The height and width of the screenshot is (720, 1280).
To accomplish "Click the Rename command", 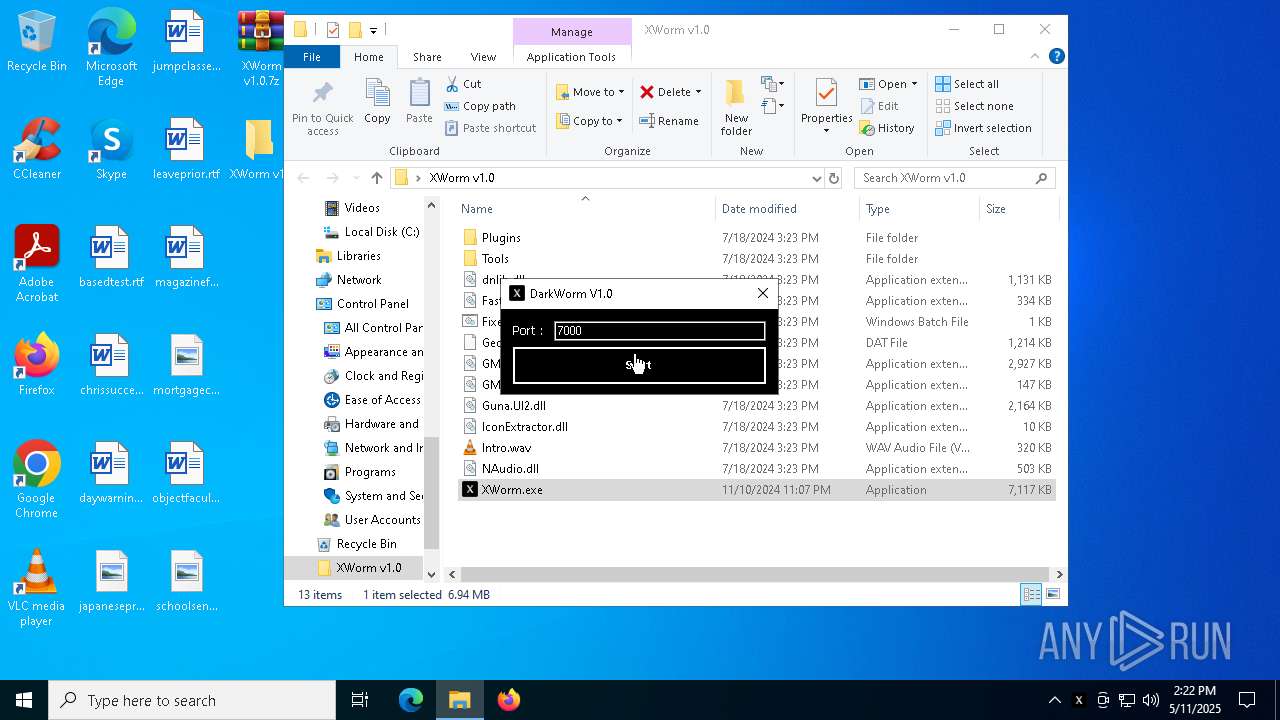I will [669, 121].
